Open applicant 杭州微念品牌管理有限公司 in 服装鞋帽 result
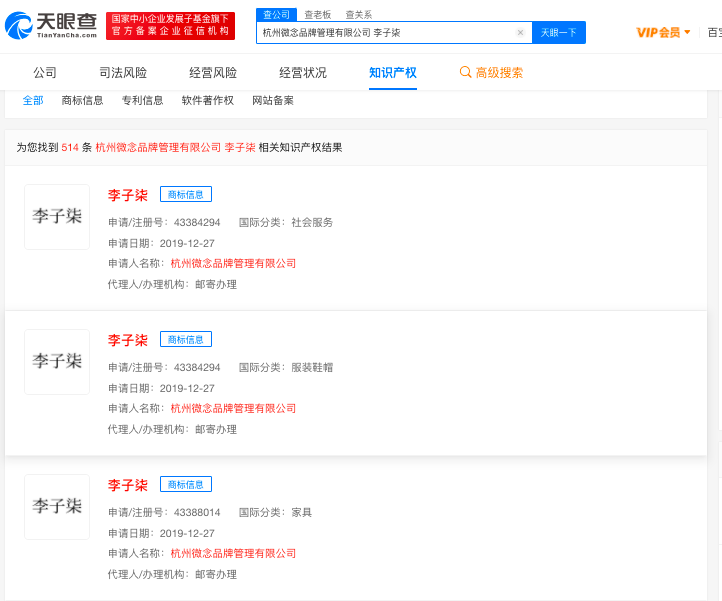 (x=233, y=408)
